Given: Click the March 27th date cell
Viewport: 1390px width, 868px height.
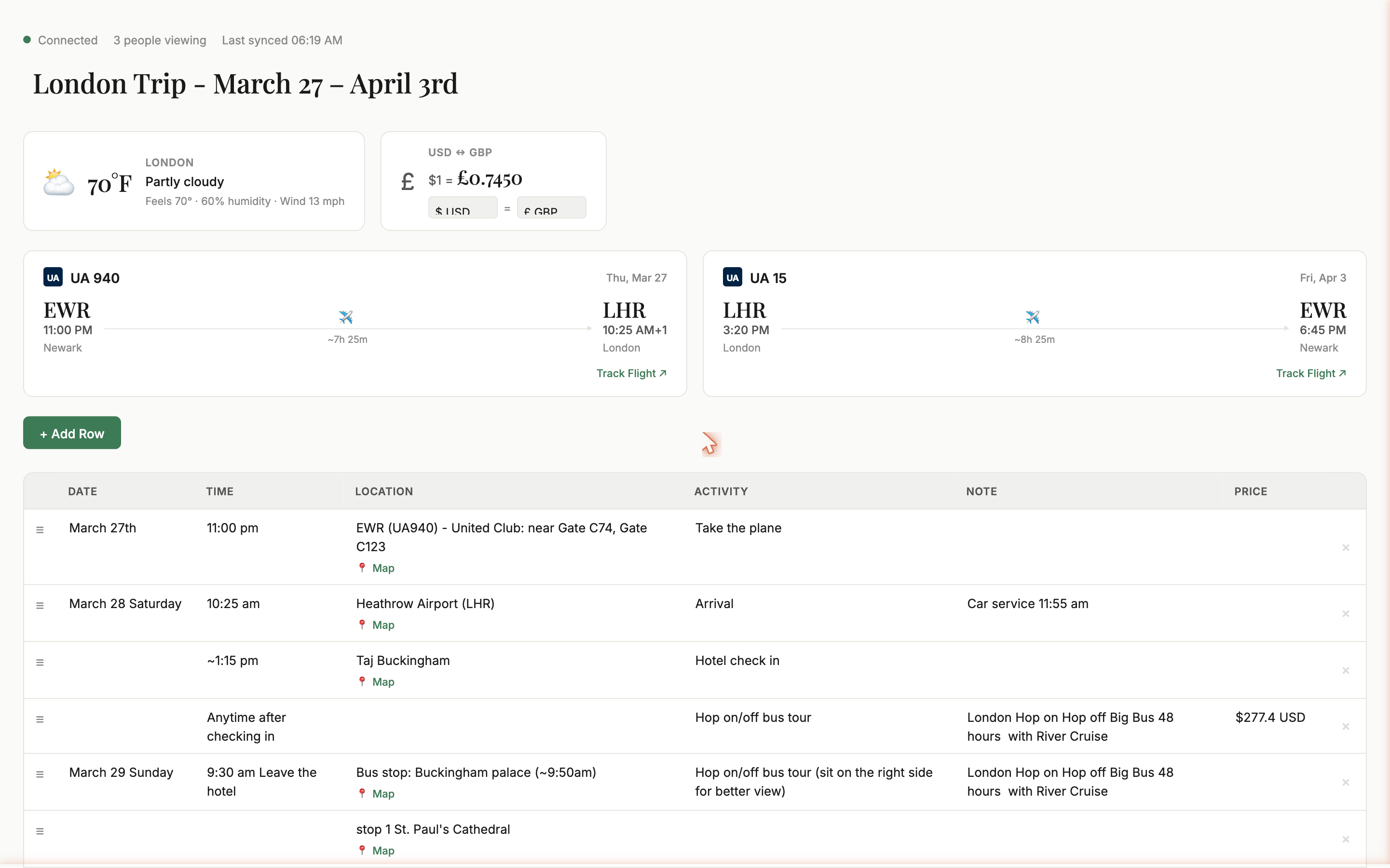Looking at the screenshot, I should pyautogui.click(x=103, y=528).
